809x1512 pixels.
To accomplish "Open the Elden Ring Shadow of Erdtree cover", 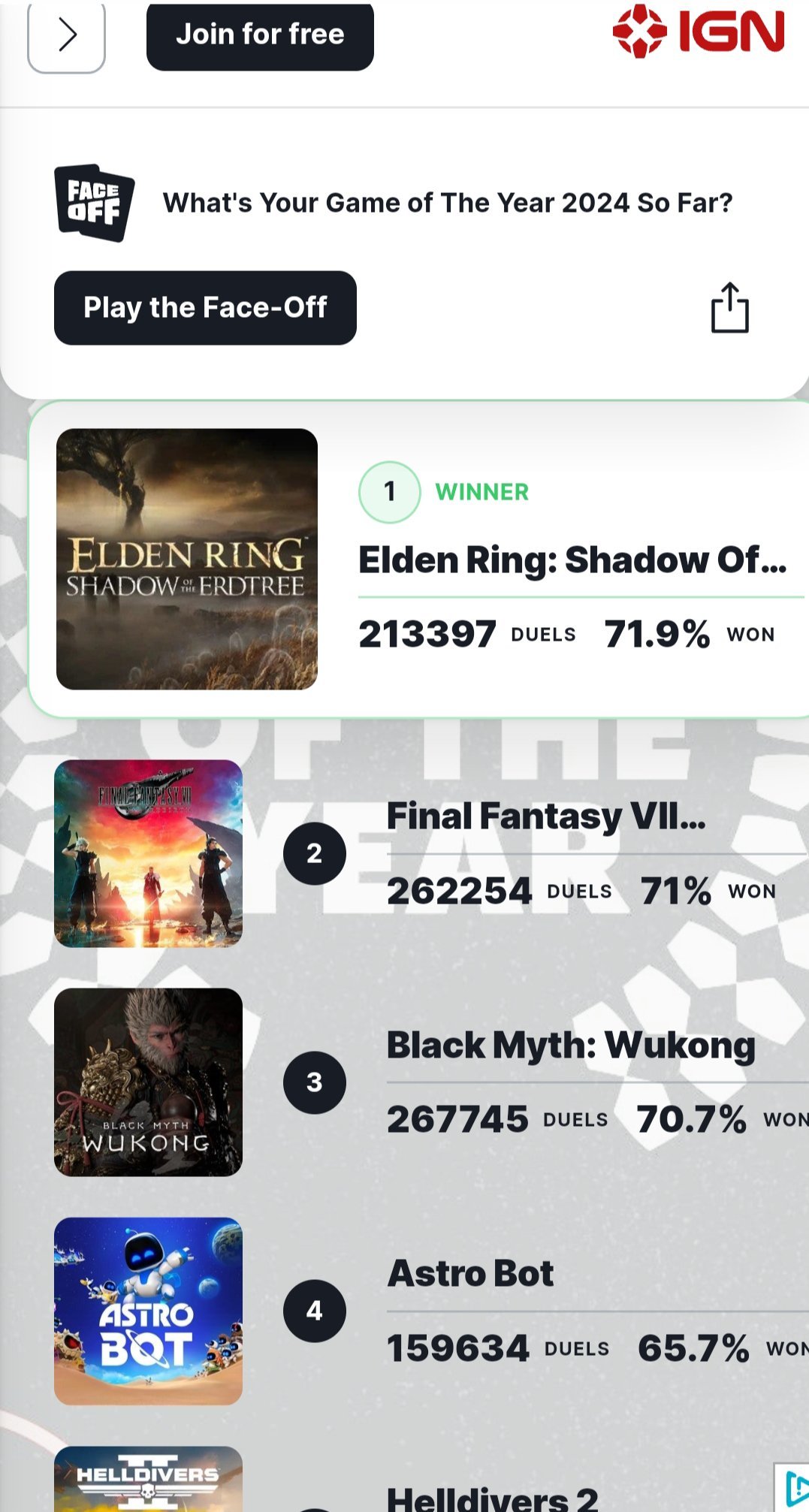I will pos(187,559).
